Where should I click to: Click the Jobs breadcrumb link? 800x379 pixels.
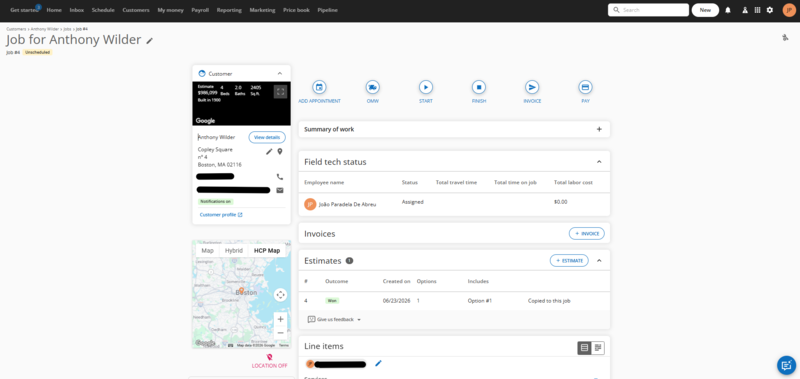67,29
